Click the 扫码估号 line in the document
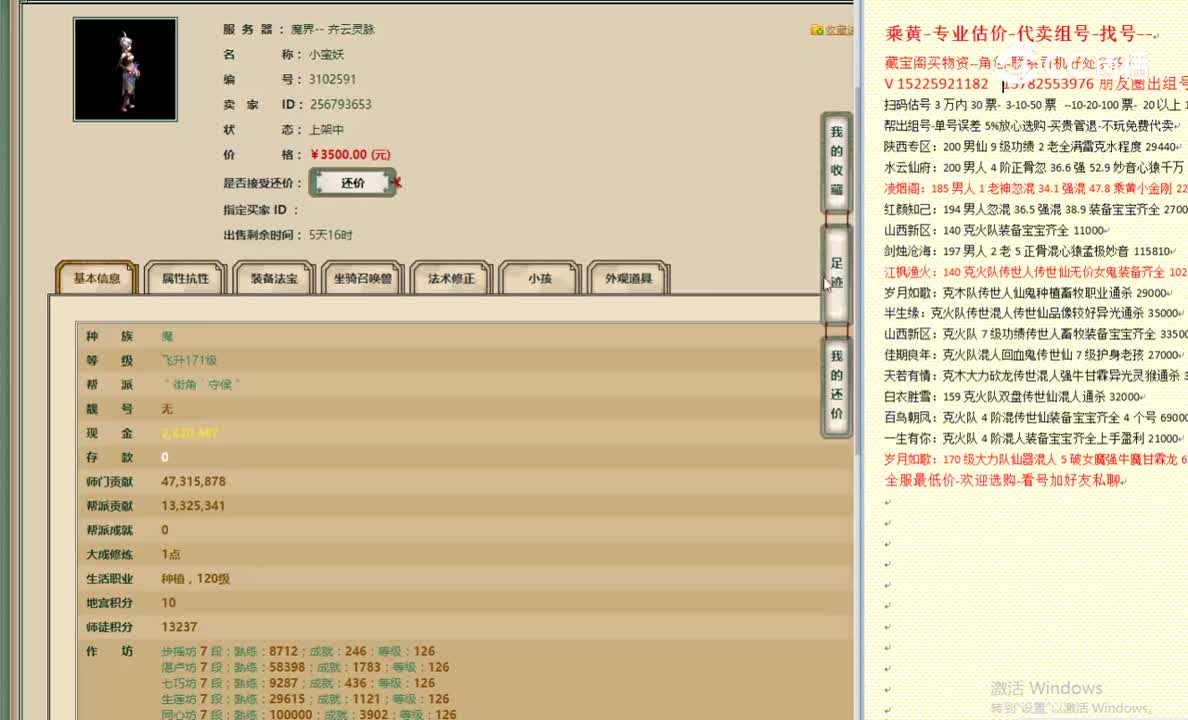 tap(1036, 105)
